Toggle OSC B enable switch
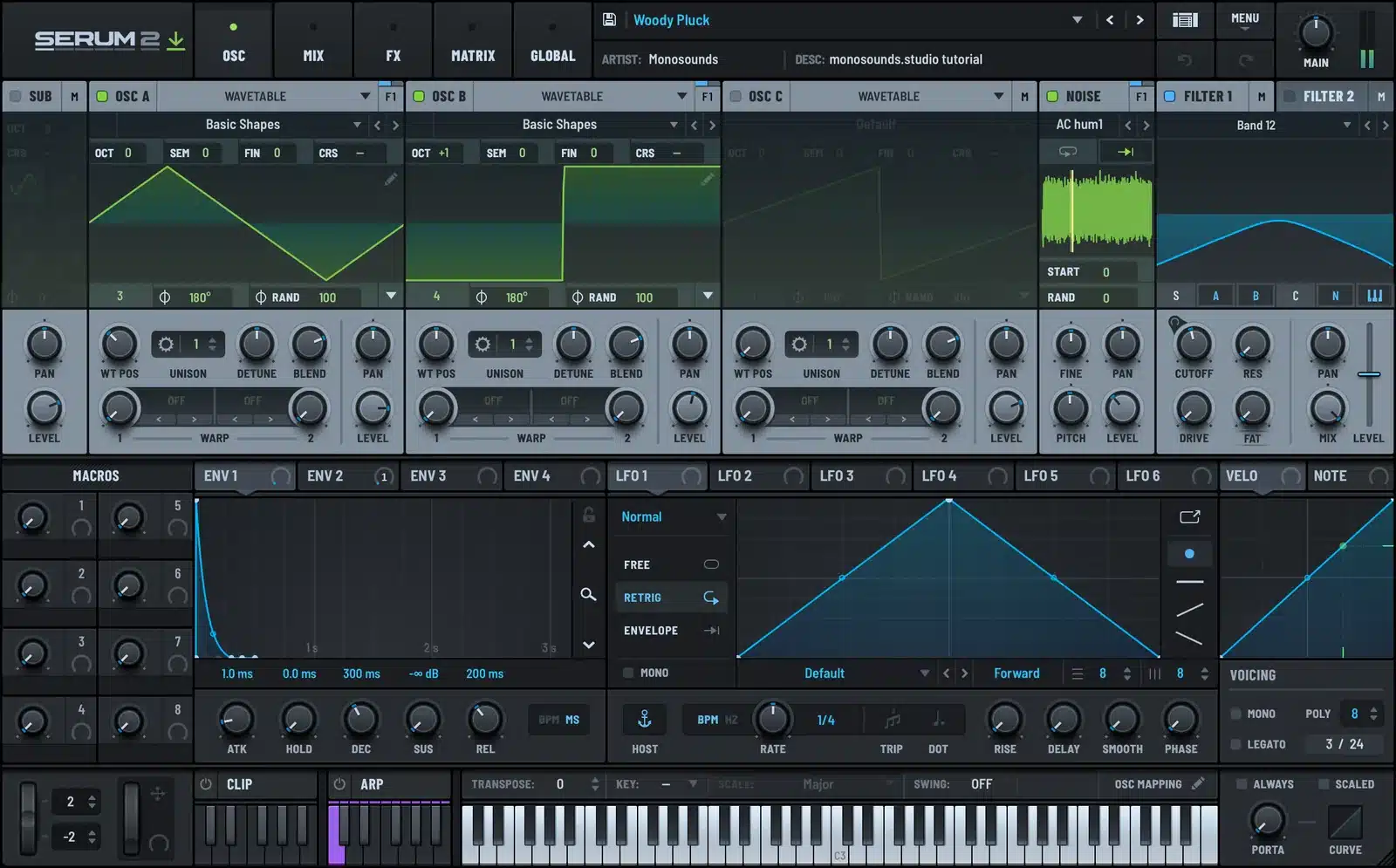1396x868 pixels. pos(419,96)
